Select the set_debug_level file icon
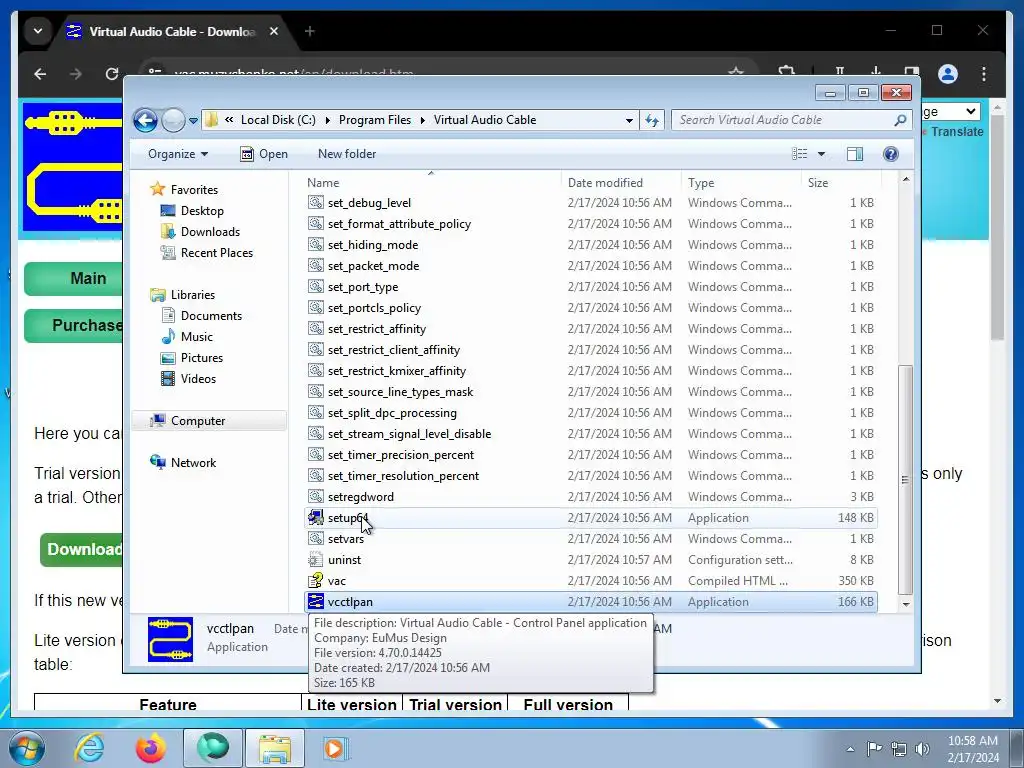This screenshot has width=1024, height=768. point(315,203)
